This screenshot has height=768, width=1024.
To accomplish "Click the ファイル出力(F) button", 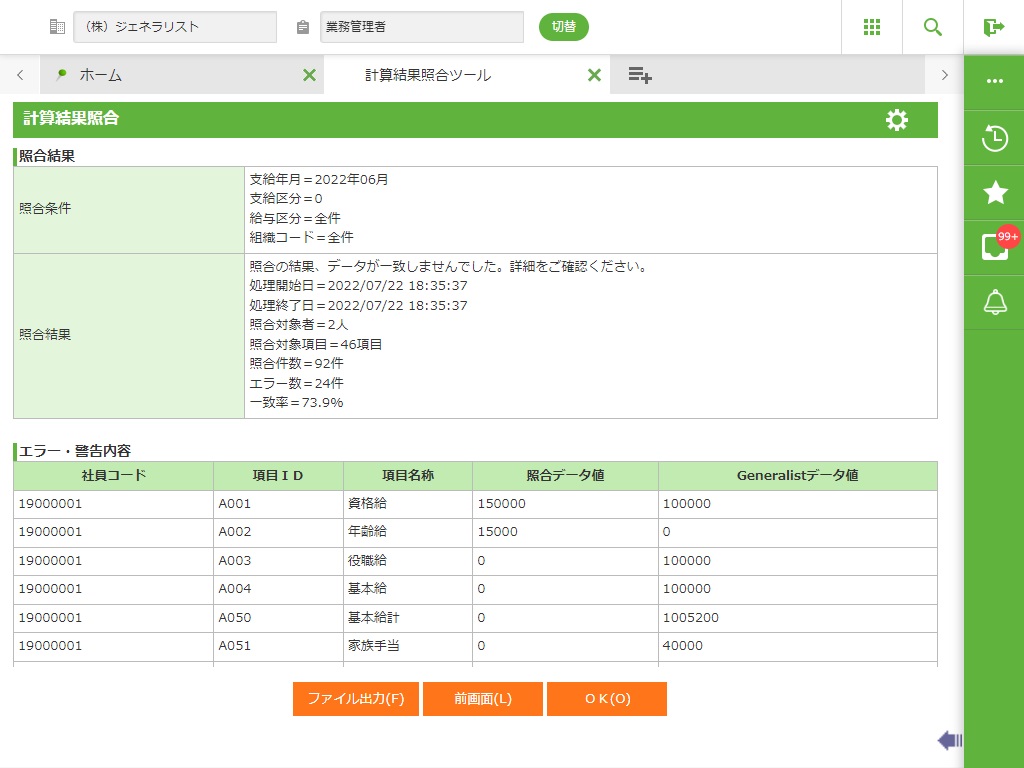I will [x=356, y=699].
